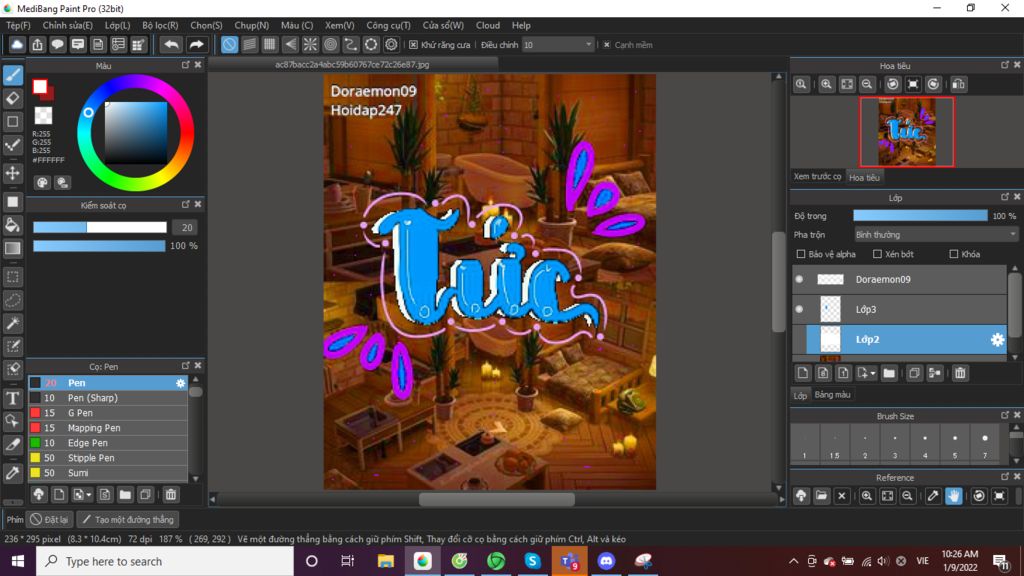This screenshot has width=1024, height=576.
Task: Expand the add-layer dropdown arrow
Action: (x=872, y=374)
